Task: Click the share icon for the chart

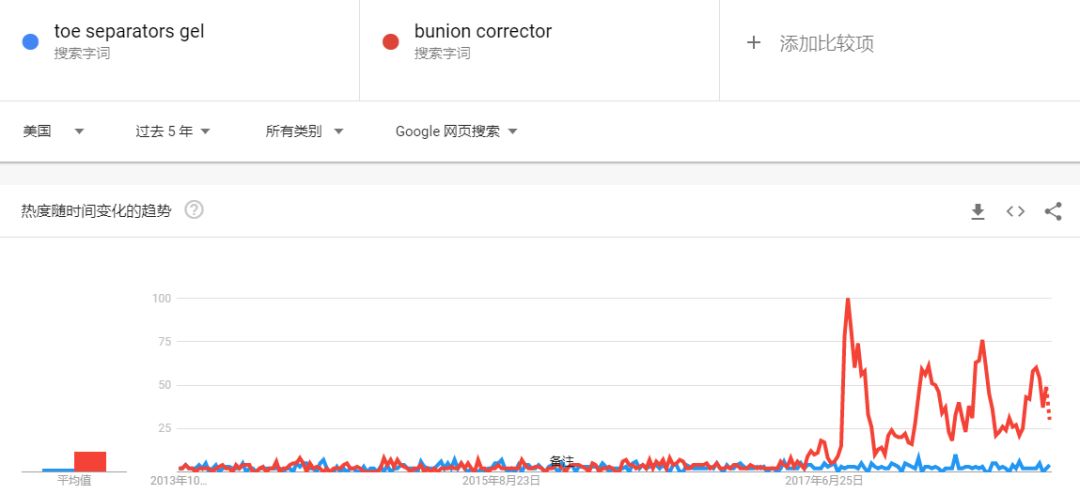Action: pos(1052,211)
